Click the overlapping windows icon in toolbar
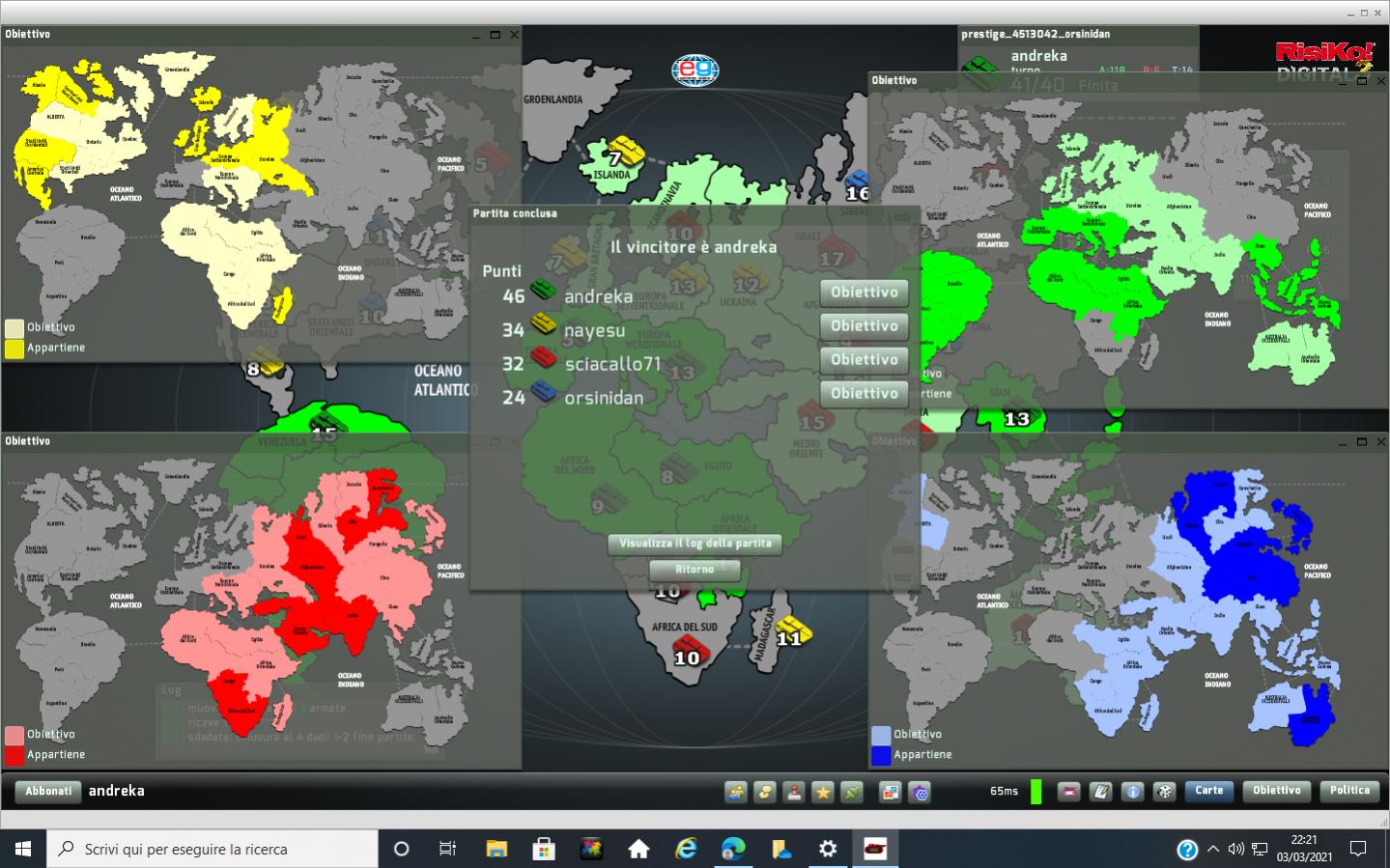 (890, 793)
